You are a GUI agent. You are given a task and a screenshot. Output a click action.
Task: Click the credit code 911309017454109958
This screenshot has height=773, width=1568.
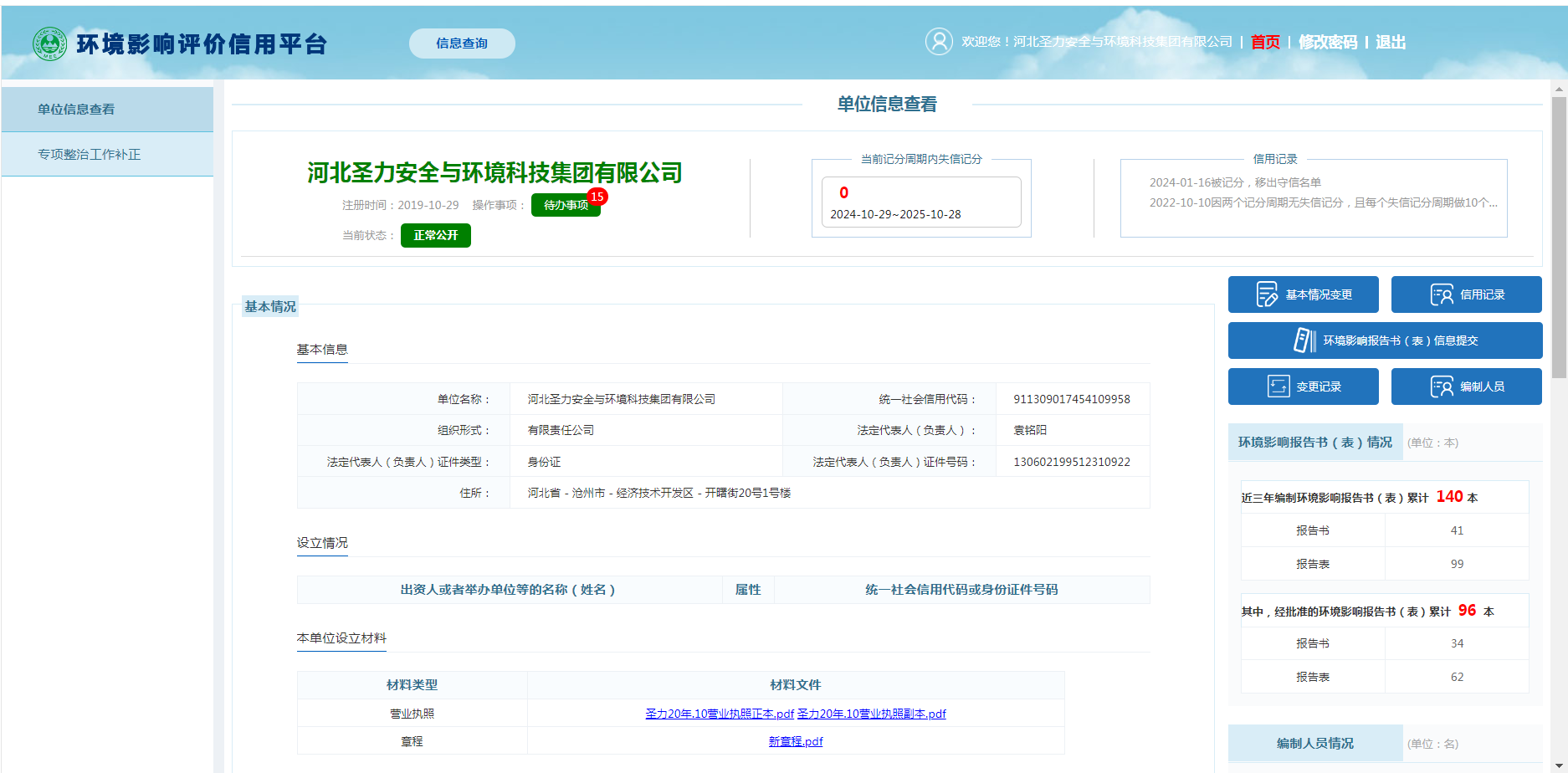pyautogui.click(x=1072, y=399)
